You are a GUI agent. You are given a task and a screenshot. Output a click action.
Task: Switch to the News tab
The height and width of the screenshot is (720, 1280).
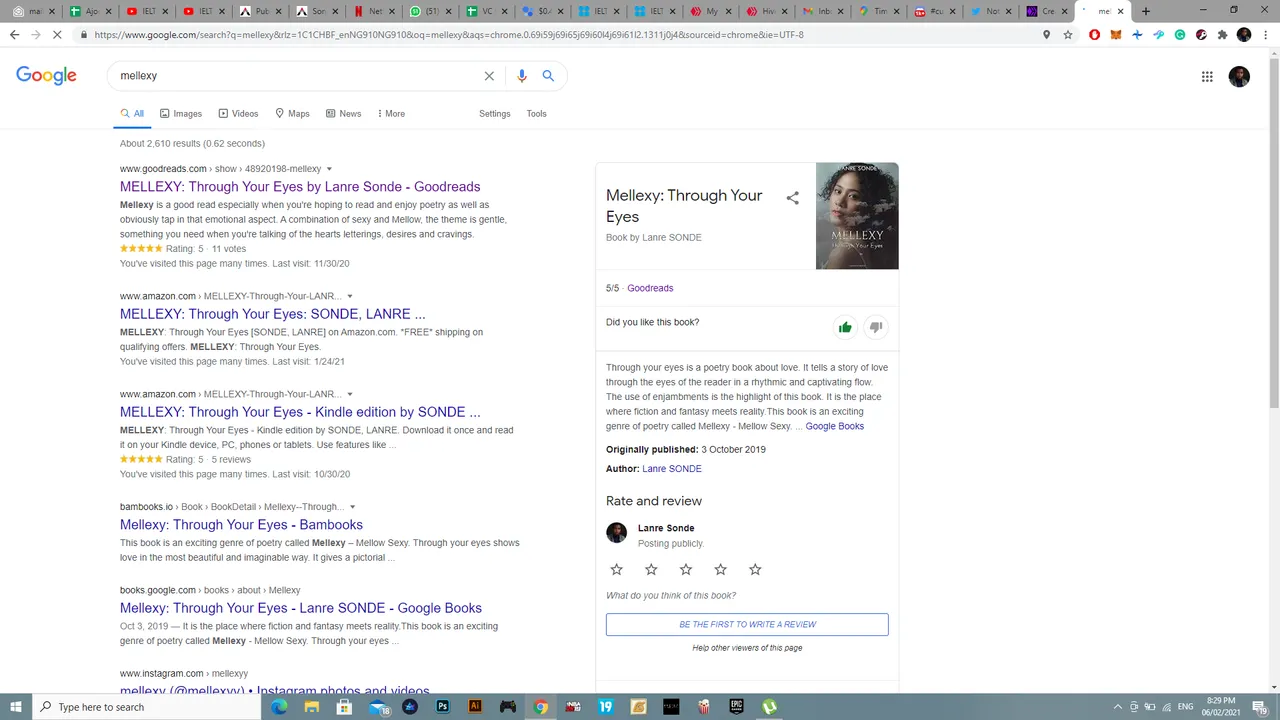click(343, 113)
